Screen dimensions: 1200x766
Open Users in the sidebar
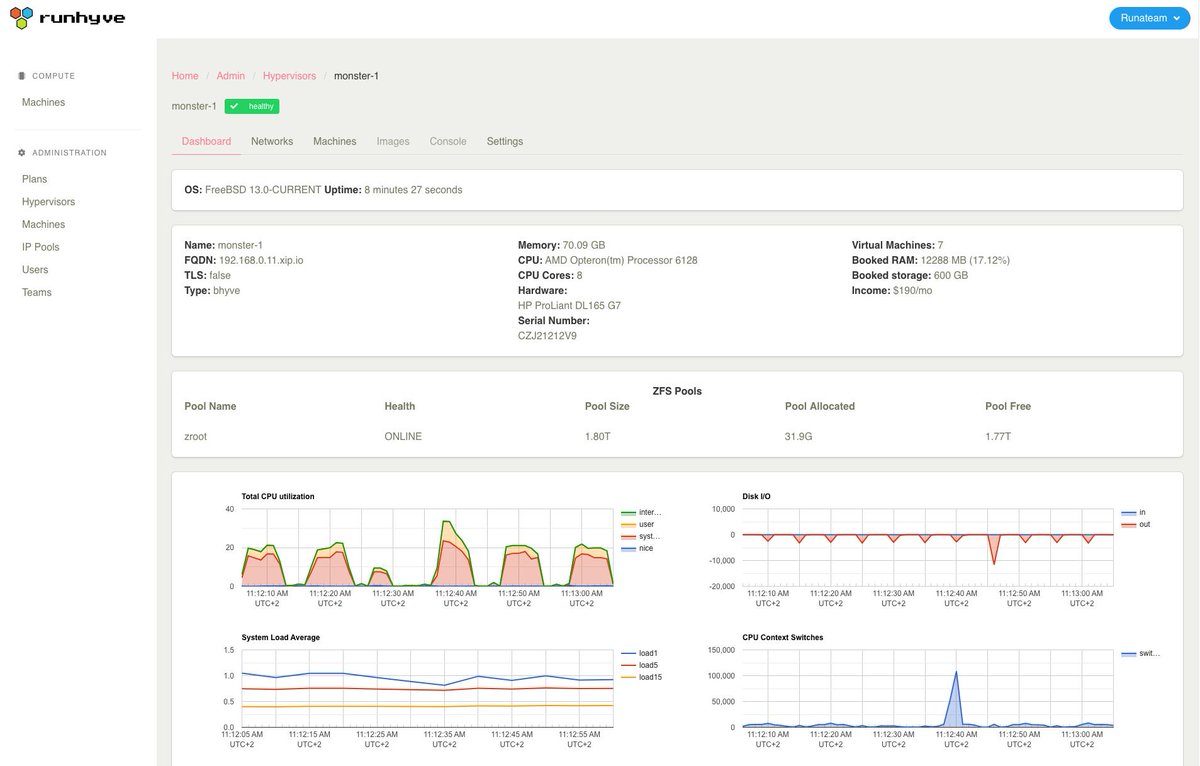point(35,270)
